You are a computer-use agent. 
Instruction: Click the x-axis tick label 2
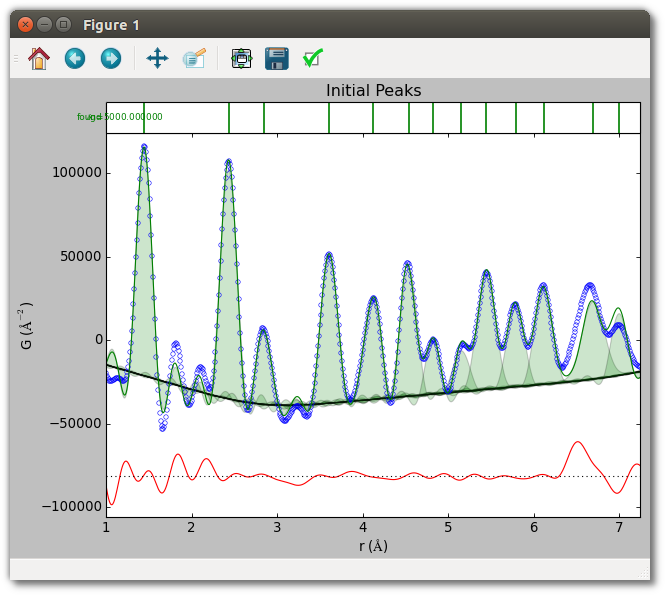[x=191, y=528]
